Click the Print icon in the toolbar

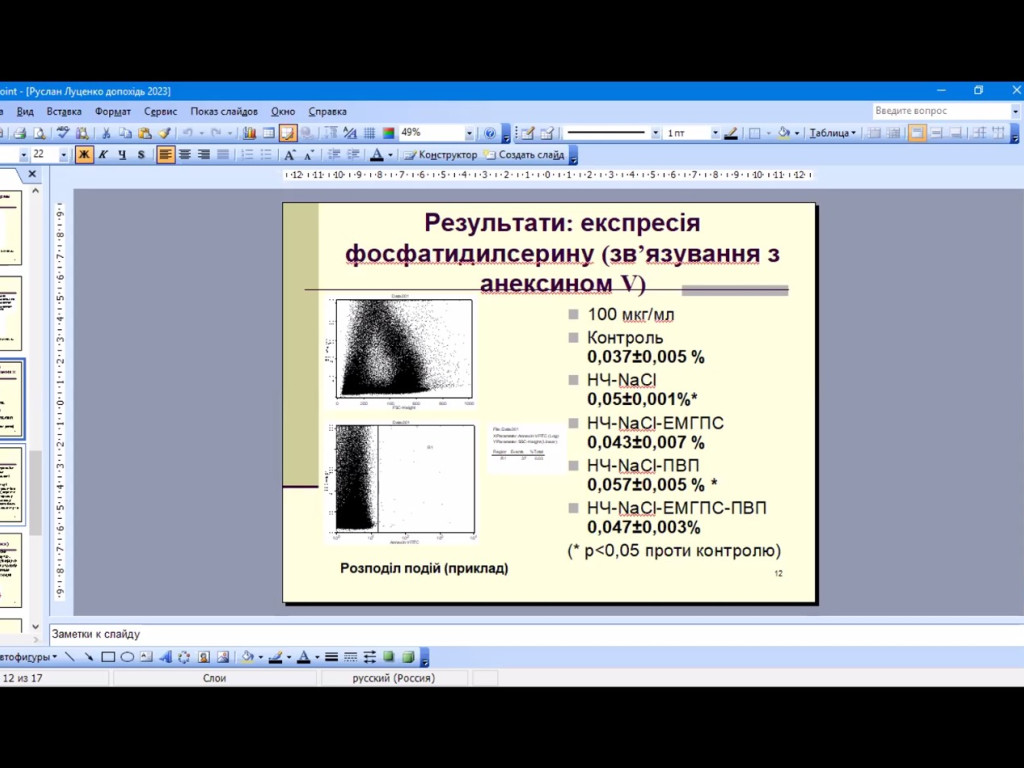(20, 133)
